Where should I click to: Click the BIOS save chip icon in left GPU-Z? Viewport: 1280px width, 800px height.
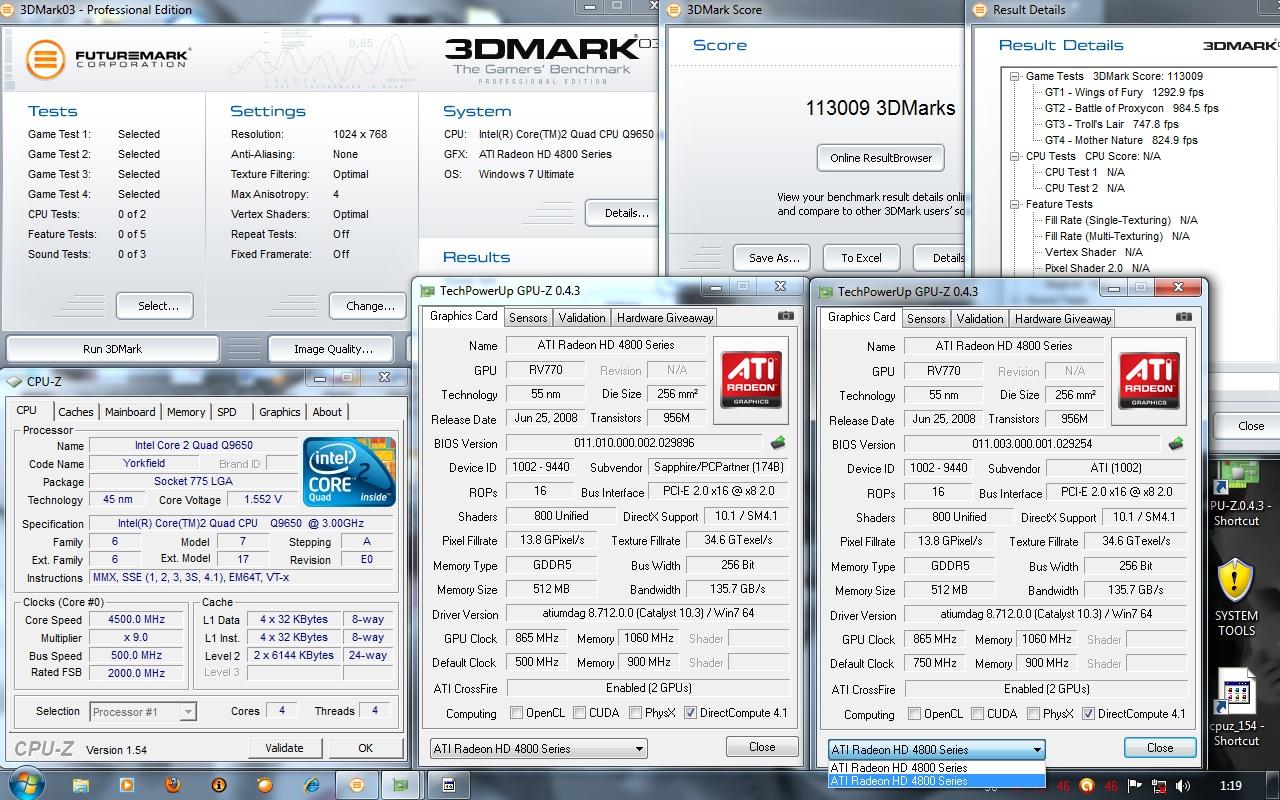coord(778,443)
